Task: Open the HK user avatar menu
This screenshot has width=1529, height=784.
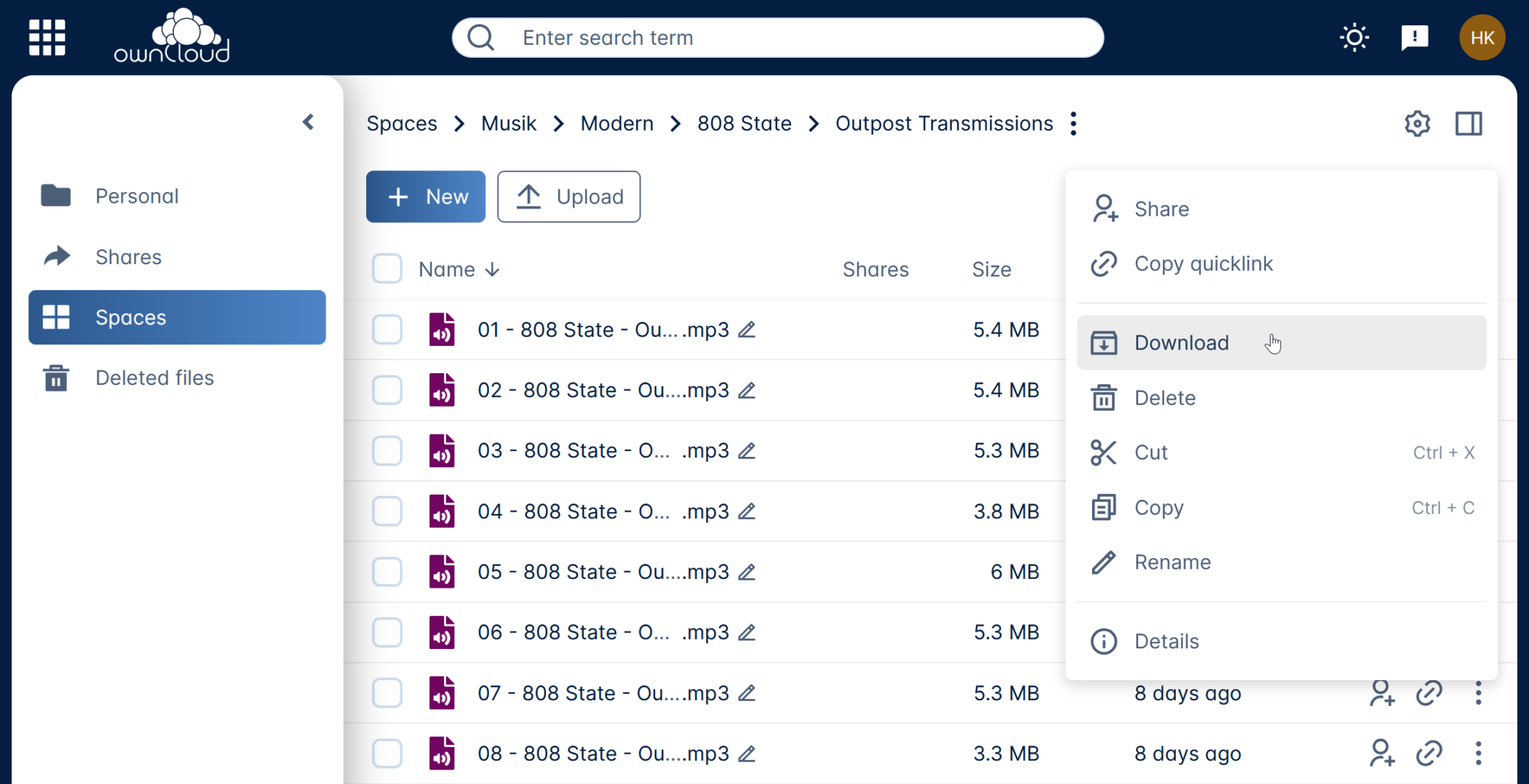Action: [1482, 38]
